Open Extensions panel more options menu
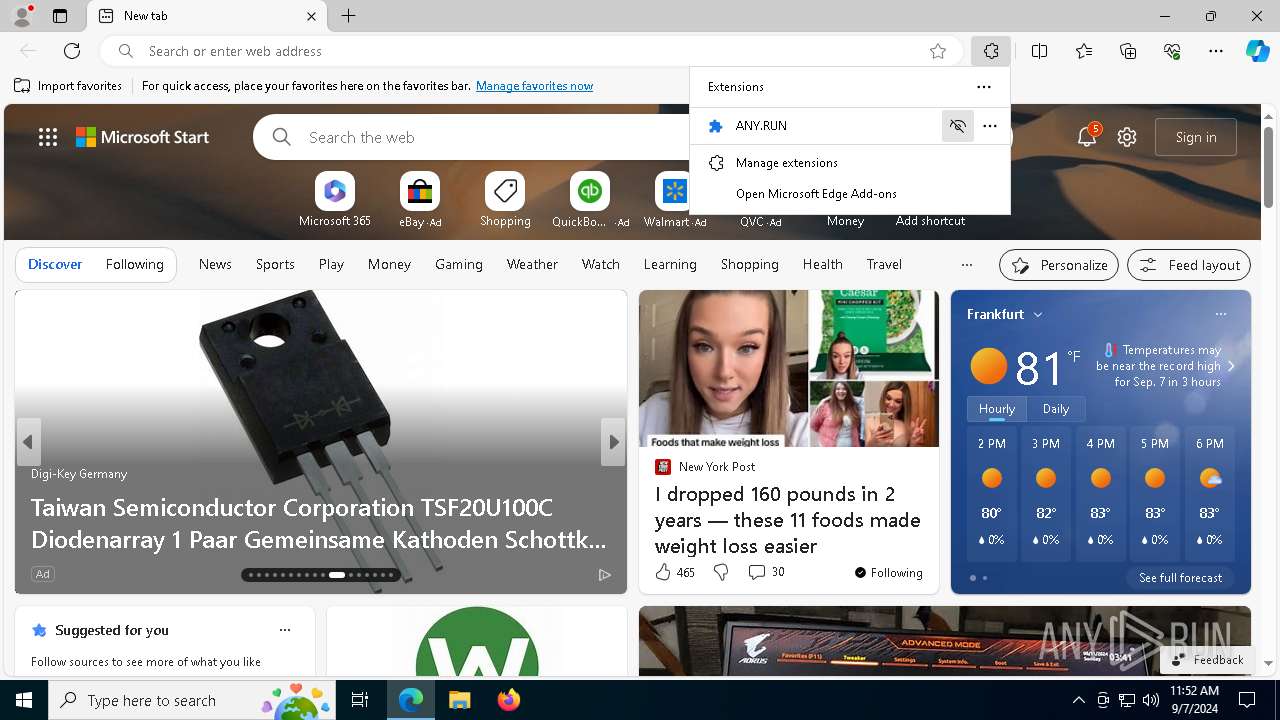The height and width of the screenshot is (720, 1280). pyautogui.click(x=984, y=87)
